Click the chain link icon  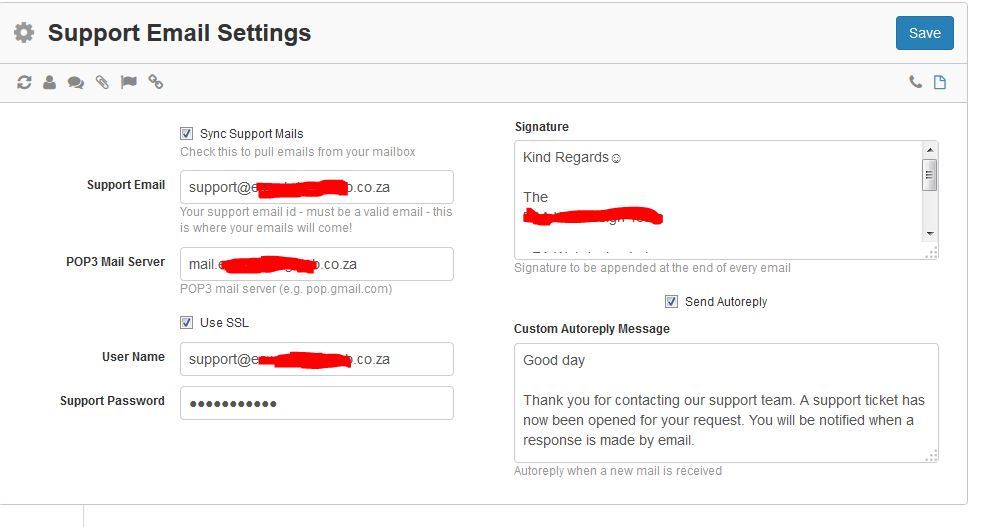coord(156,82)
